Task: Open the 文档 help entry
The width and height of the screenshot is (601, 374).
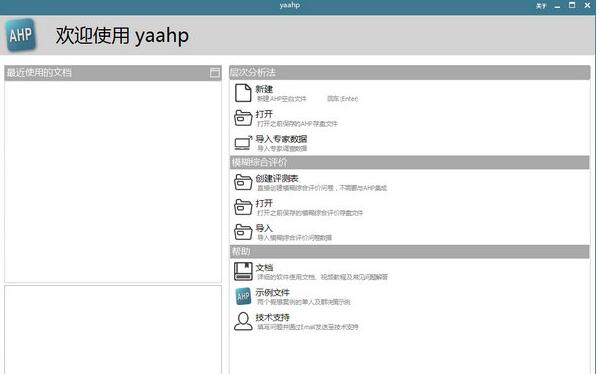Action: click(264, 267)
